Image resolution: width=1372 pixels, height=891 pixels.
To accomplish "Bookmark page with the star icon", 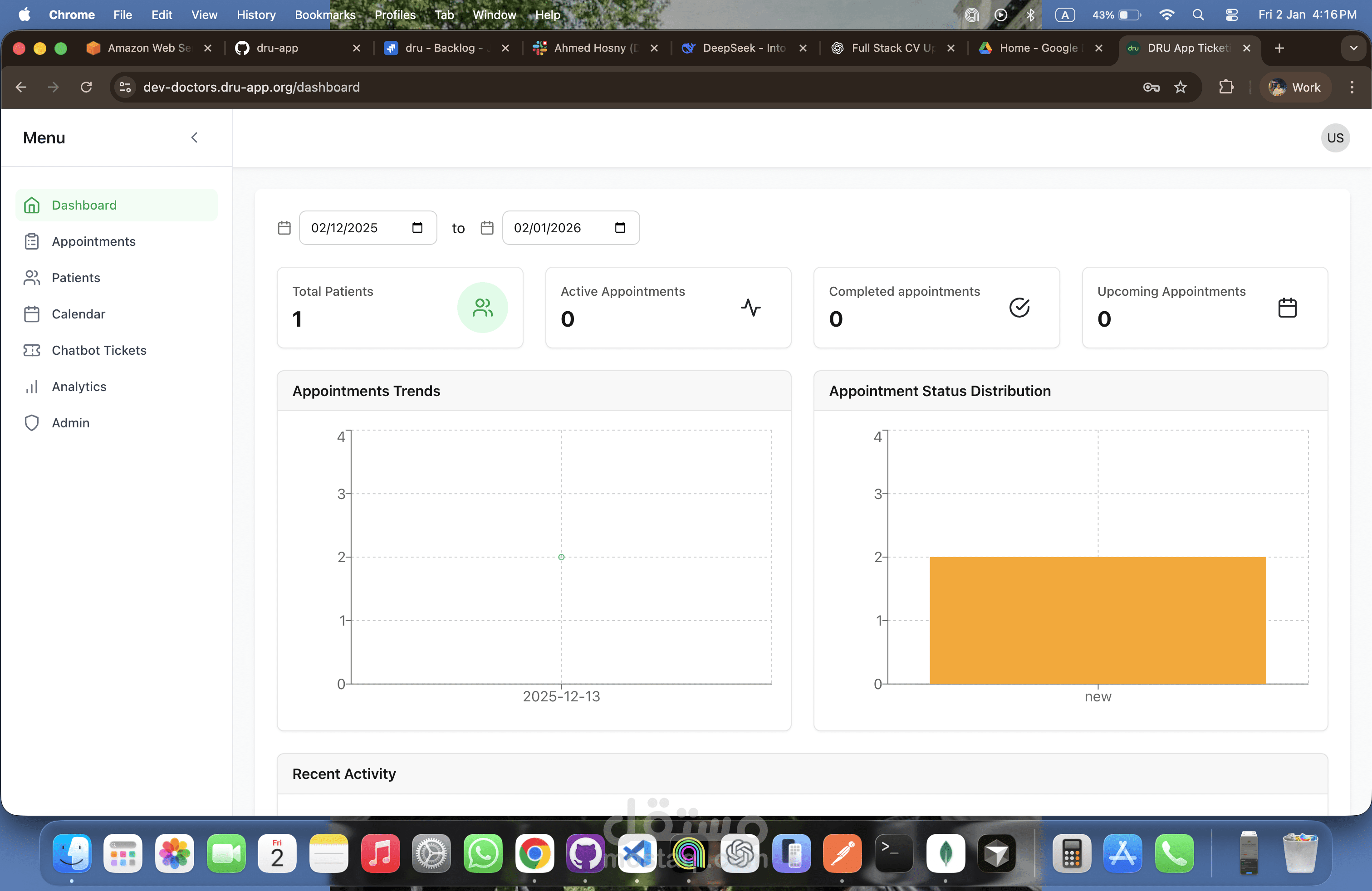I will 1180,87.
